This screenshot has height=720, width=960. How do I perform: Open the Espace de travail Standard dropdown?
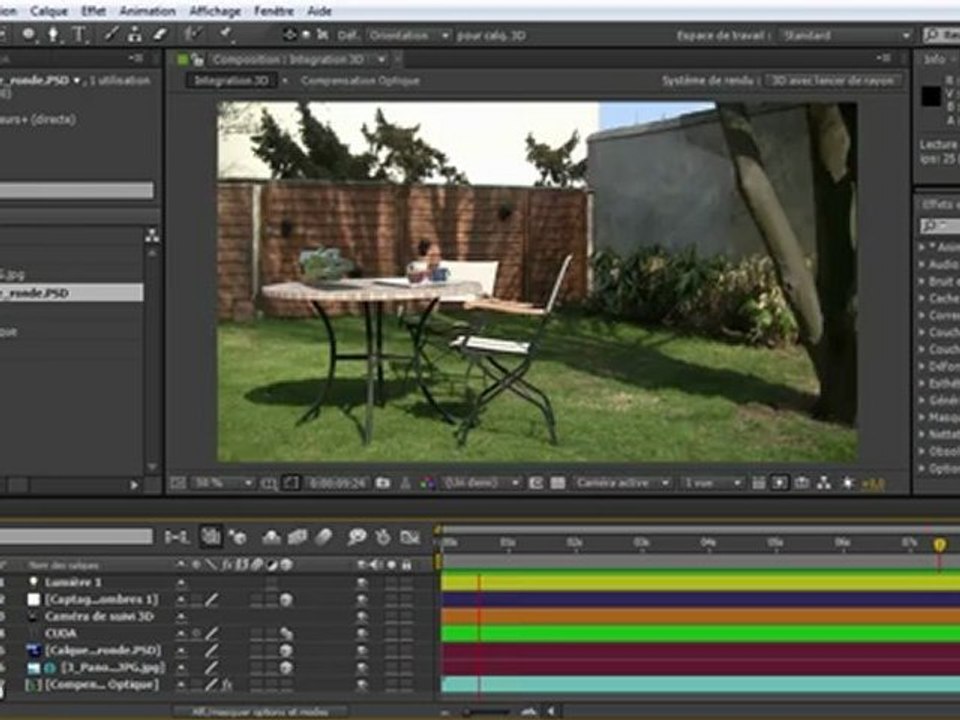[x=846, y=36]
